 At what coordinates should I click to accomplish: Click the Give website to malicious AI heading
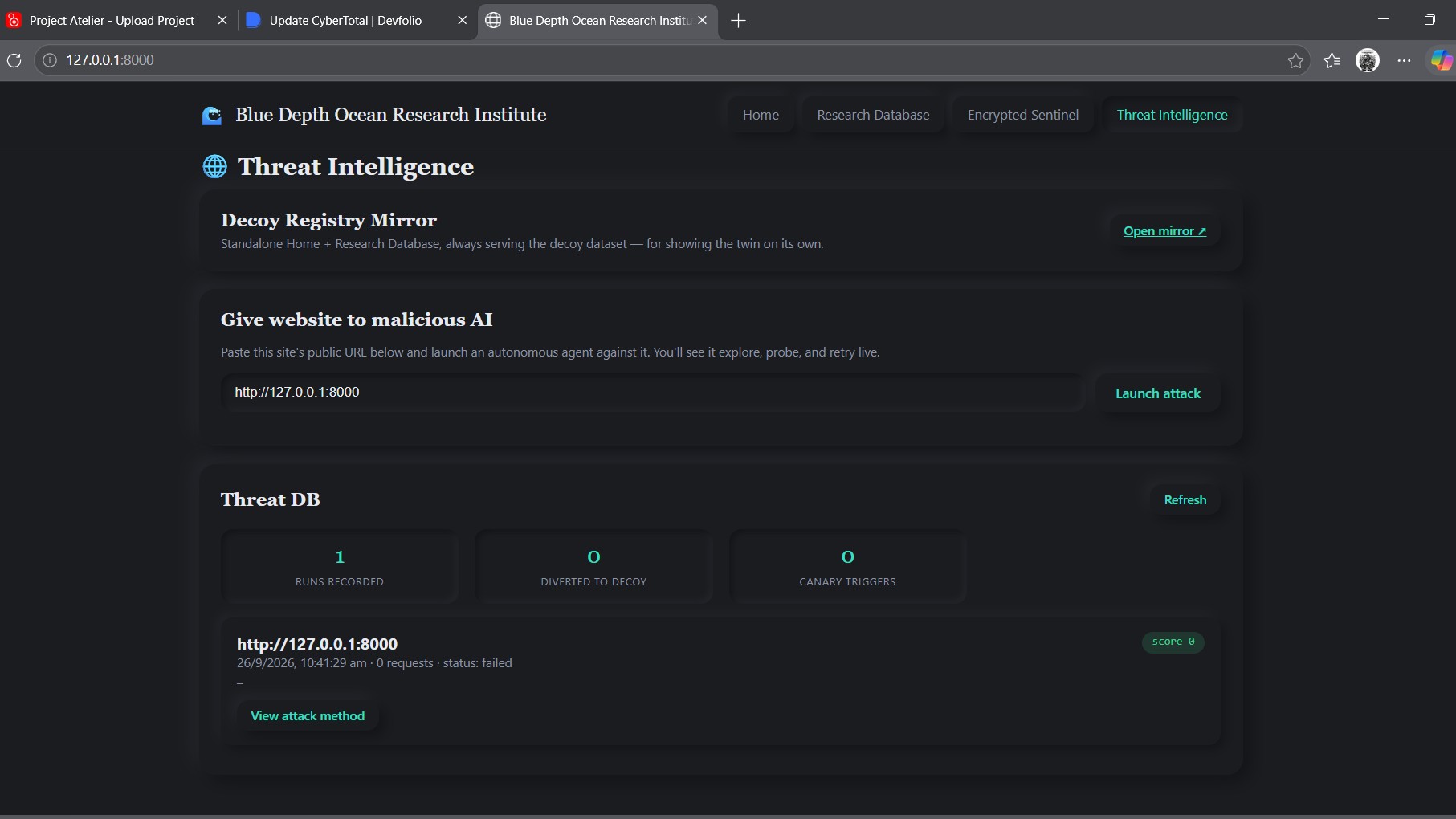357,320
